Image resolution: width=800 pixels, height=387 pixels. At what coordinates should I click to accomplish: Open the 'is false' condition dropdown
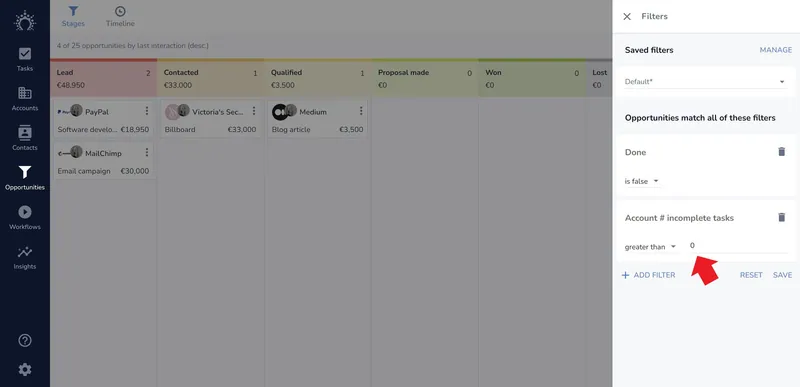tap(642, 181)
